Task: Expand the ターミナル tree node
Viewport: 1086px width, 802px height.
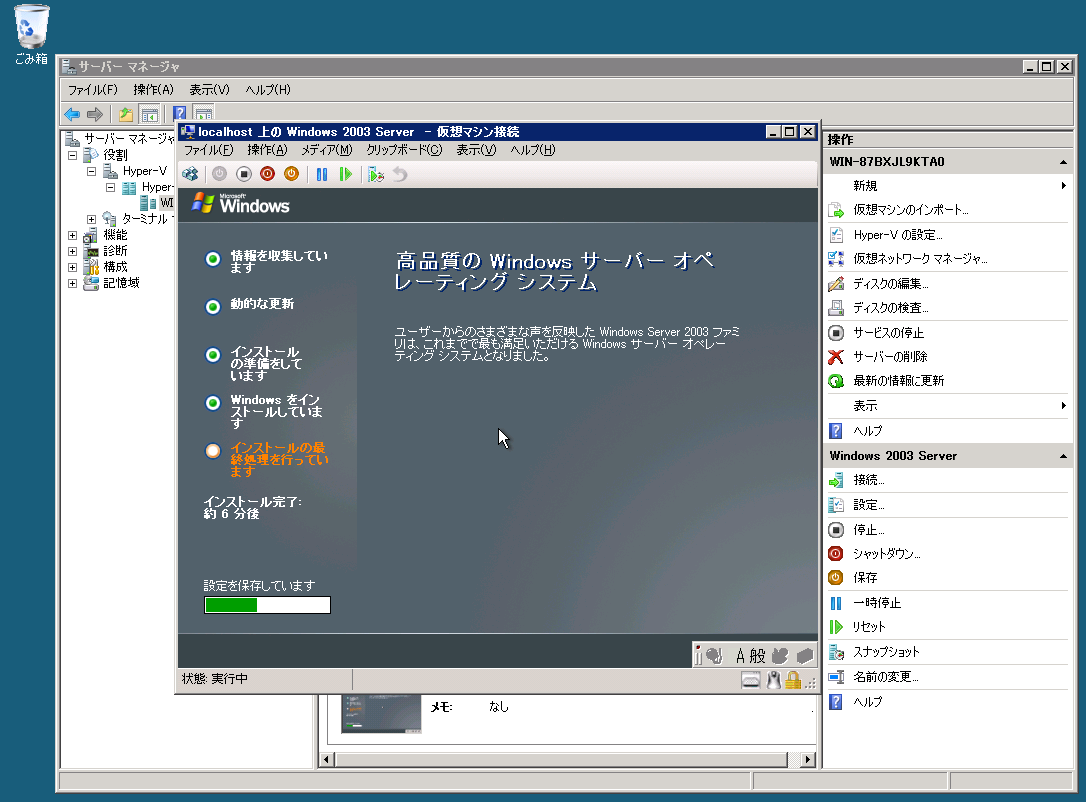Action: (91, 219)
